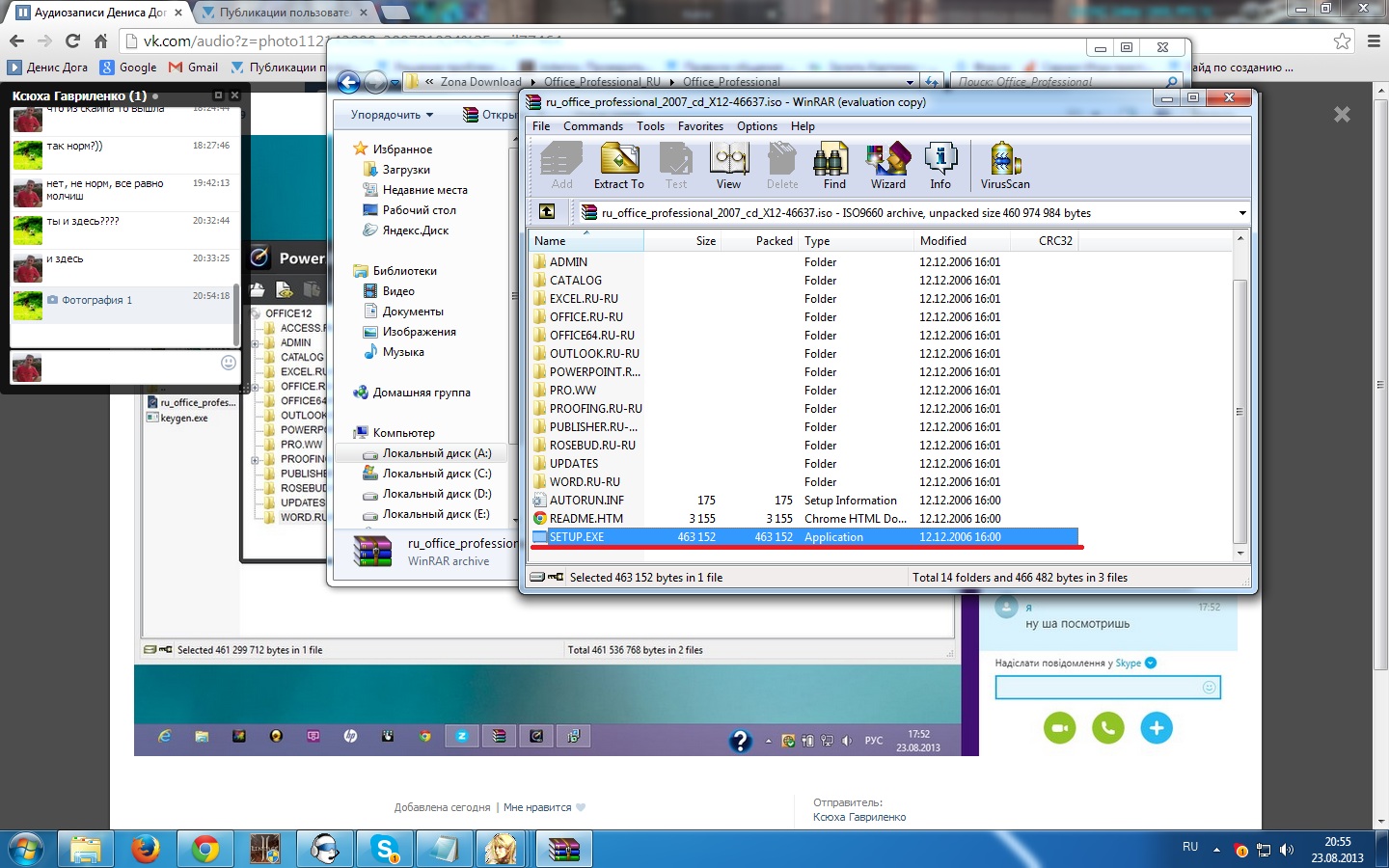This screenshot has height=868, width=1389.
Task: Open sender link Ксюха Гавриленко
Action: [859, 817]
